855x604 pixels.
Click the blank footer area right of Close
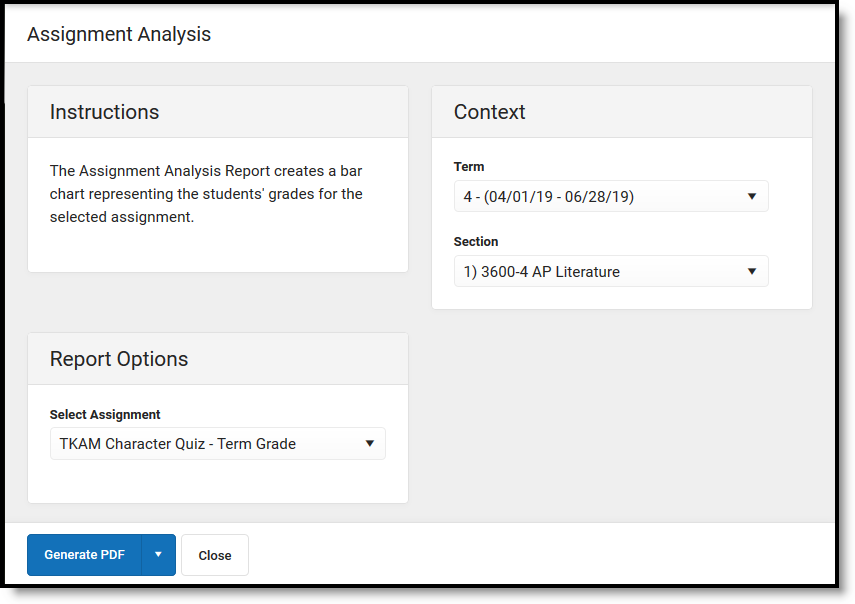coord(540,555)
